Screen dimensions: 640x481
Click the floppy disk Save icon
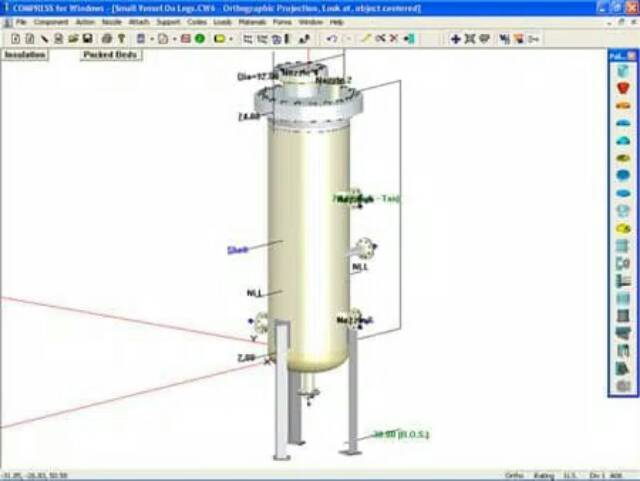click(x=87, y=39)
